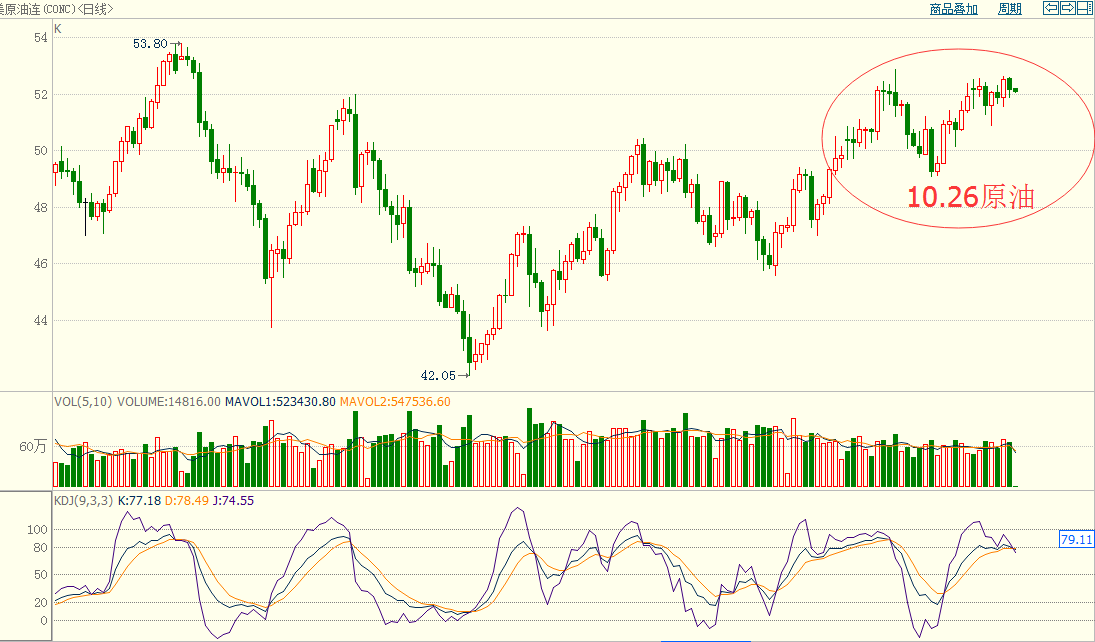Click the K:77.18 readout
1095x642 pixels.
click(140, 500)
